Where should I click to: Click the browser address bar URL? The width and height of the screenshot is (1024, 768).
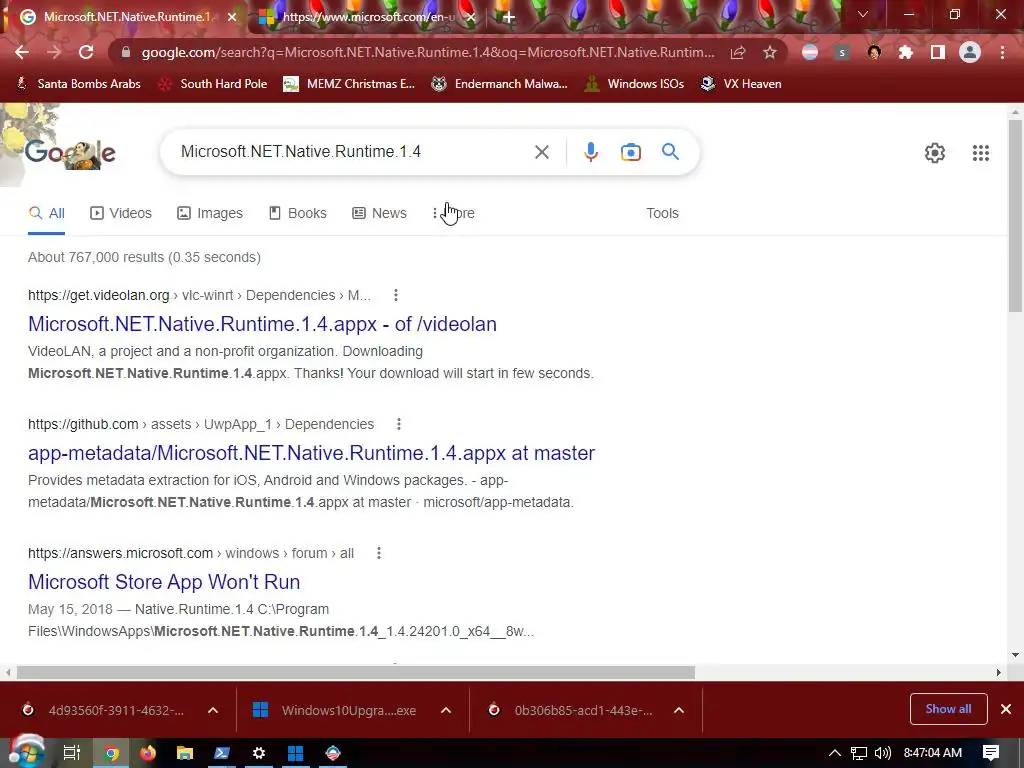coord(428,52)
